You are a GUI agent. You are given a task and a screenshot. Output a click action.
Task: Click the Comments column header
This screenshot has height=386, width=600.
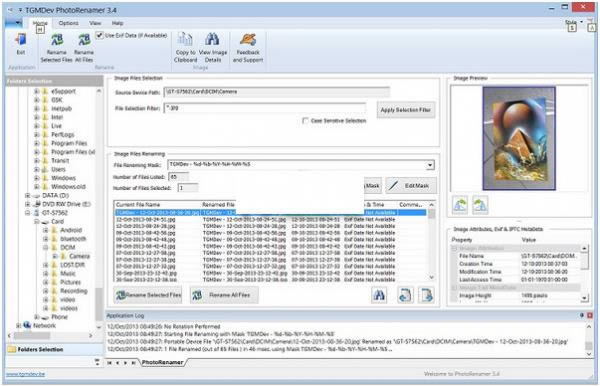411,205
